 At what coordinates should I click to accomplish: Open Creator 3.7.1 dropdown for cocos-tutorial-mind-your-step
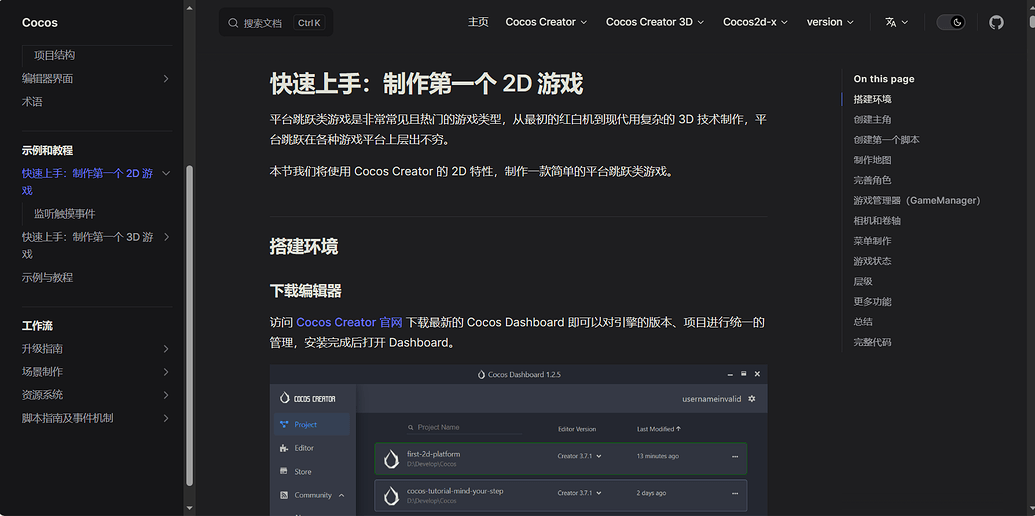click(580, 493)
